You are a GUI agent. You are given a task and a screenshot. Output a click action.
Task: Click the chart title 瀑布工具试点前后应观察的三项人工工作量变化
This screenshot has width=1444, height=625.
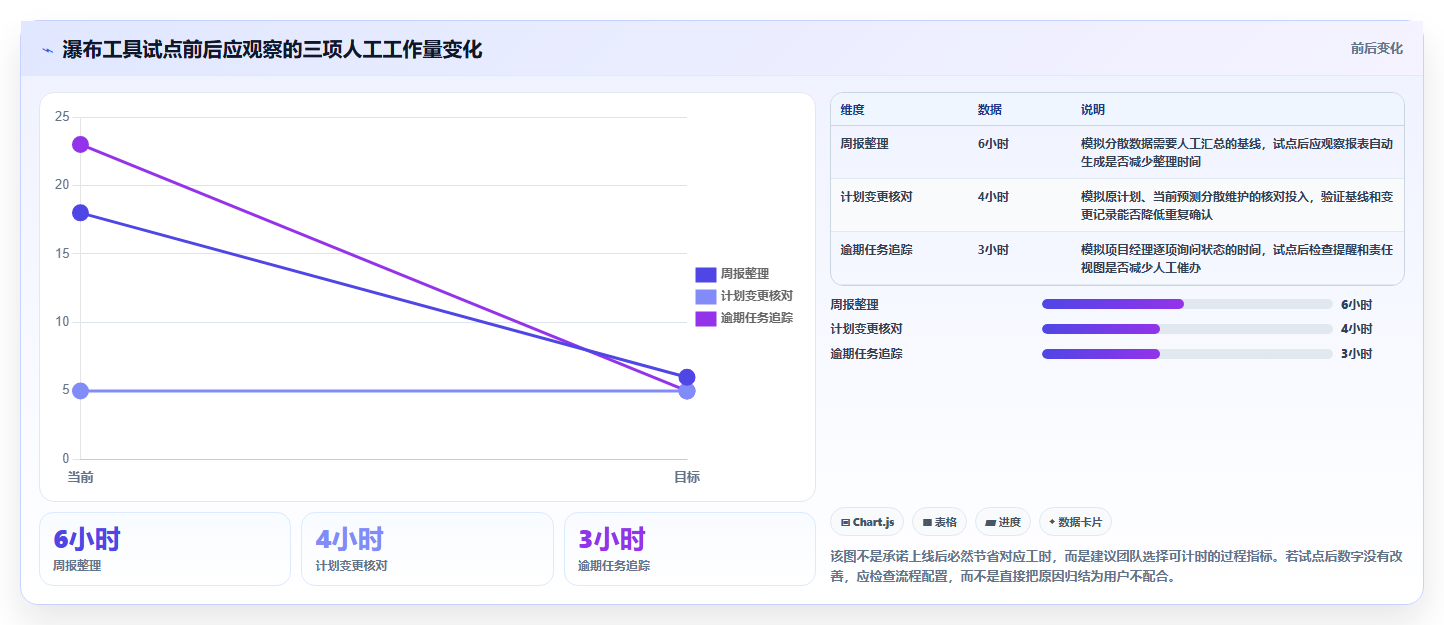click(272, 49)
